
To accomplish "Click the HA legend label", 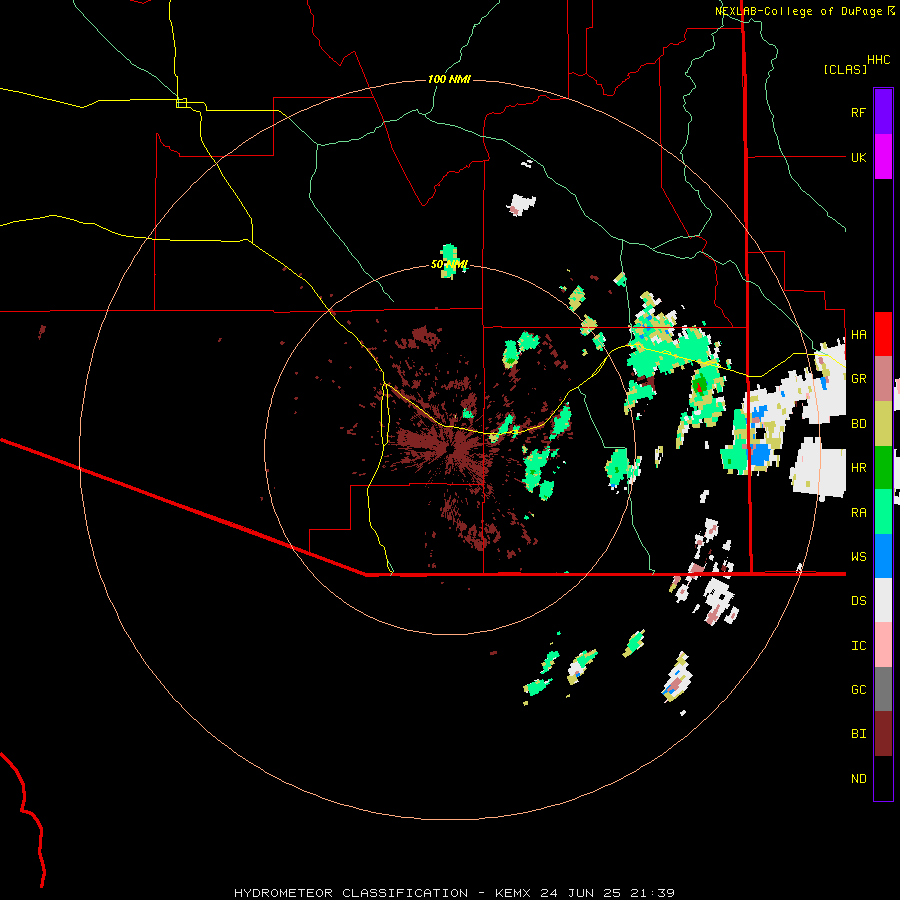I will coord(858,335).
